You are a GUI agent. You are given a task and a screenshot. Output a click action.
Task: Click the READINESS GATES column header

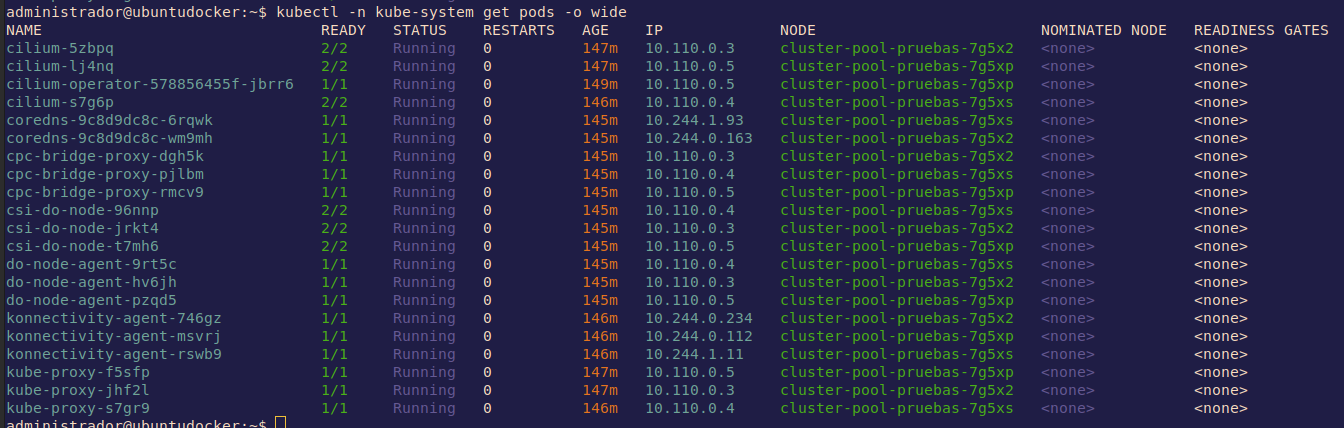[x=1261, y=30]
